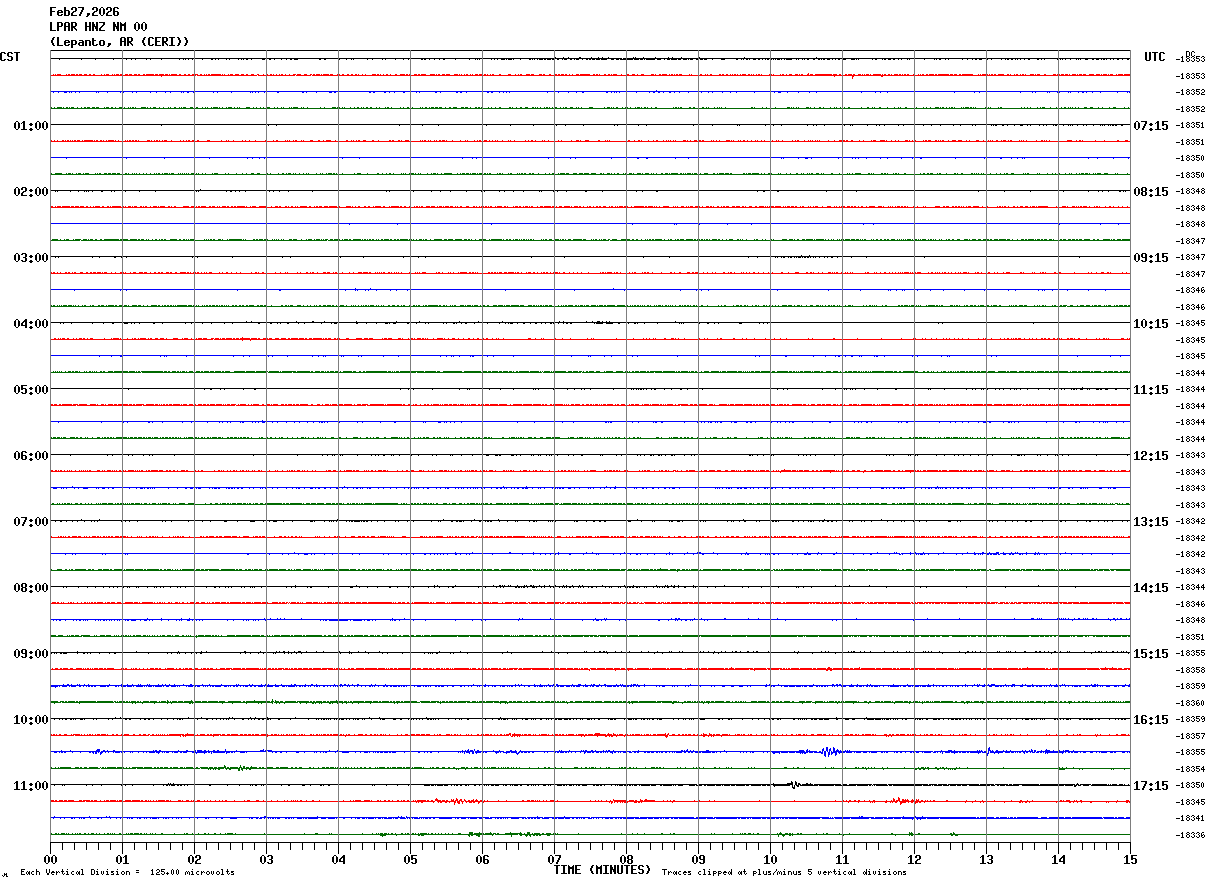The width and height of the screenshot is (1210, 886).
Task: Click the vertical division microvolts scale note
Action: click(x=127, y=873)
